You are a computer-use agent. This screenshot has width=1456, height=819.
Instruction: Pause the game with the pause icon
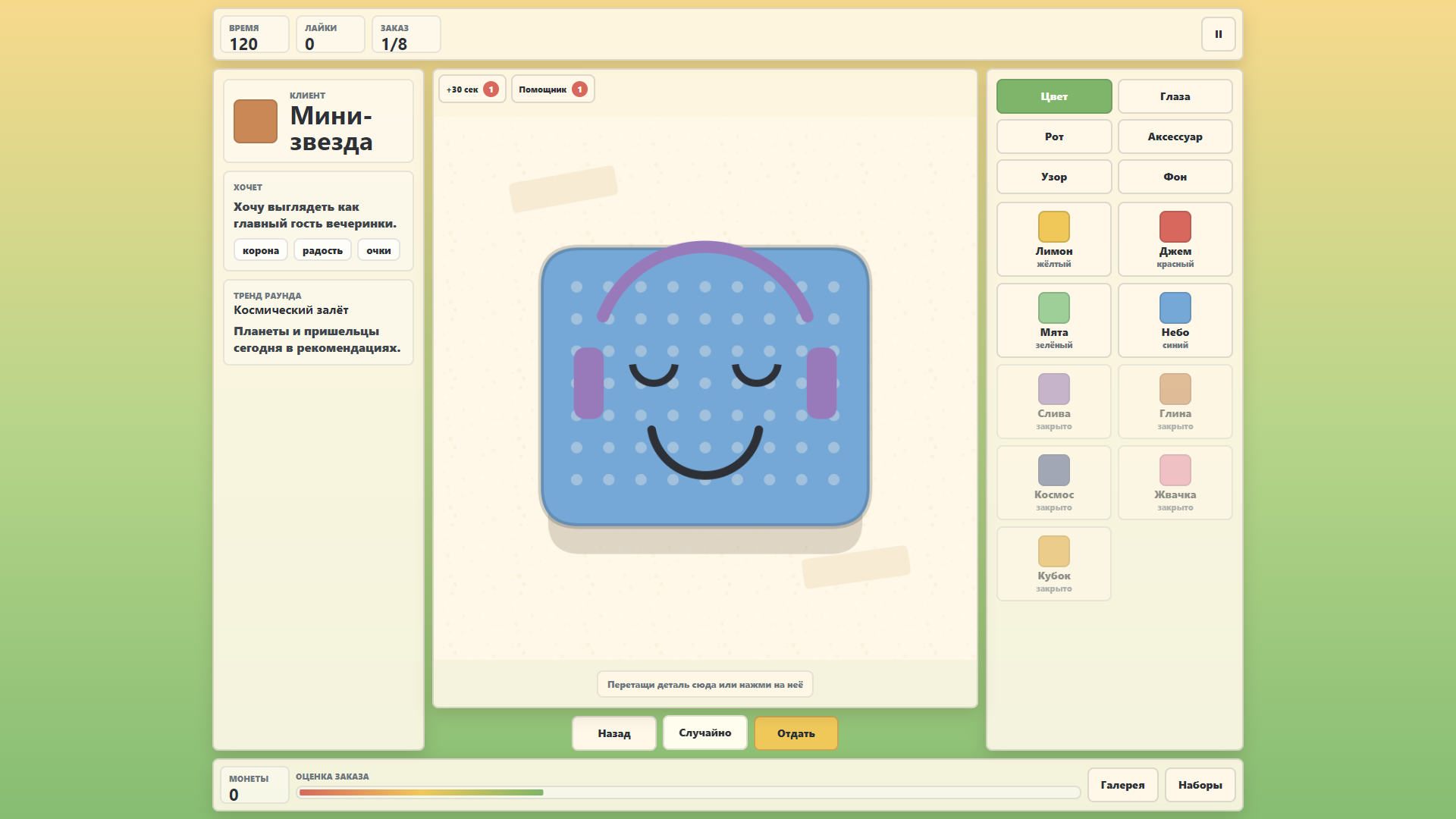point(1218,34)
